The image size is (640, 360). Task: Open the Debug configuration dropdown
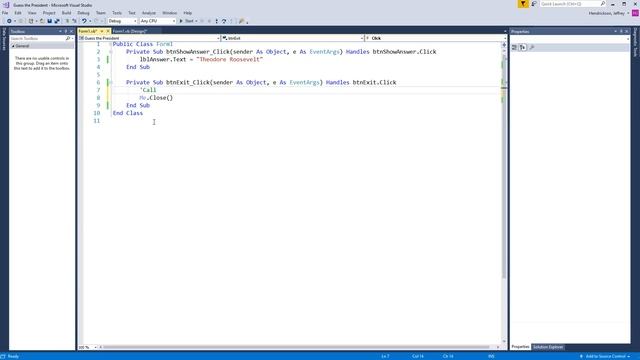122,21
